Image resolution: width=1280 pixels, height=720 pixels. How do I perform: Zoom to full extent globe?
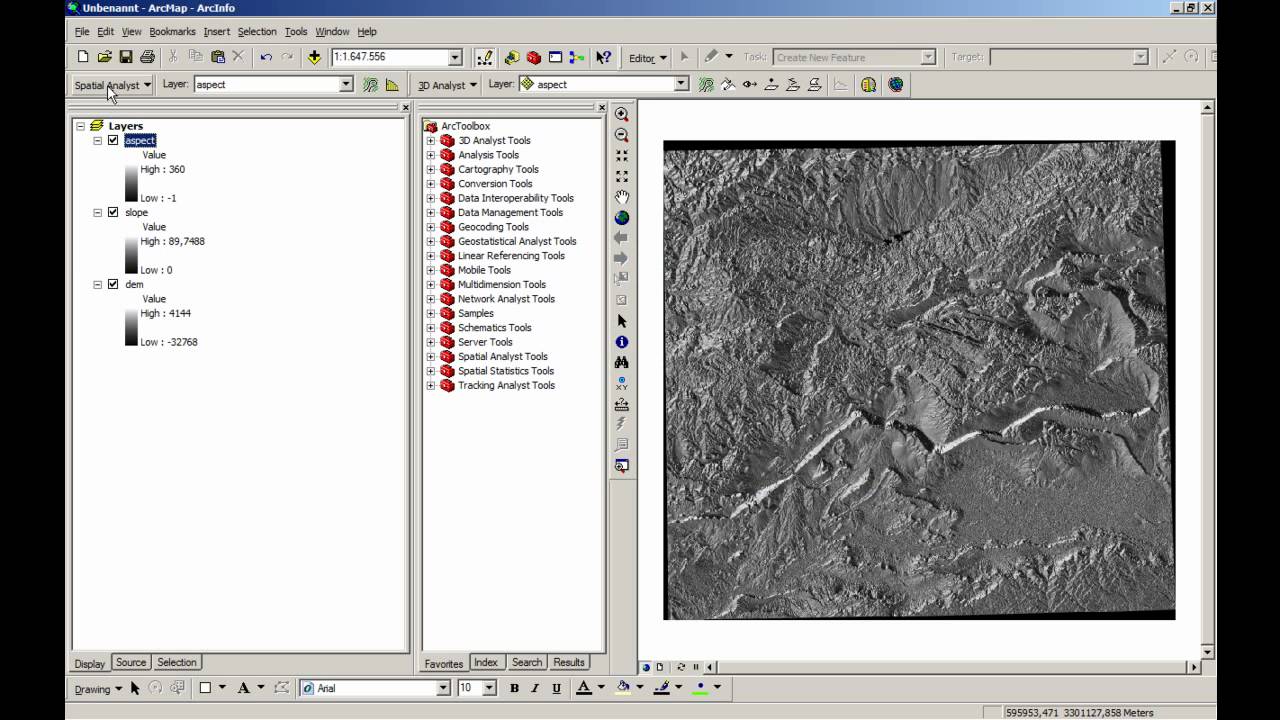pyautogui.click(x=622, y=217)
